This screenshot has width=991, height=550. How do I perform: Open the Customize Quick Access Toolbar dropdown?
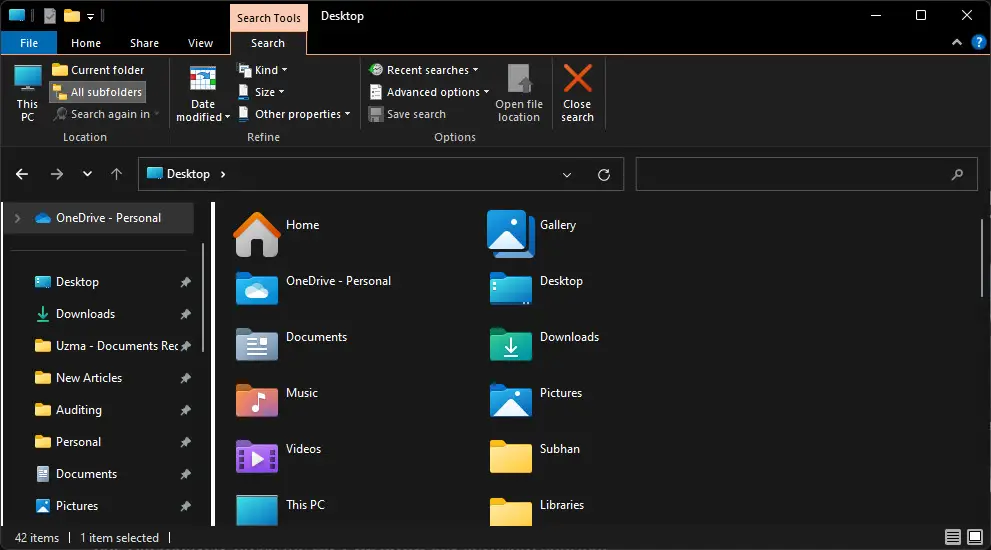coord(90,16)
